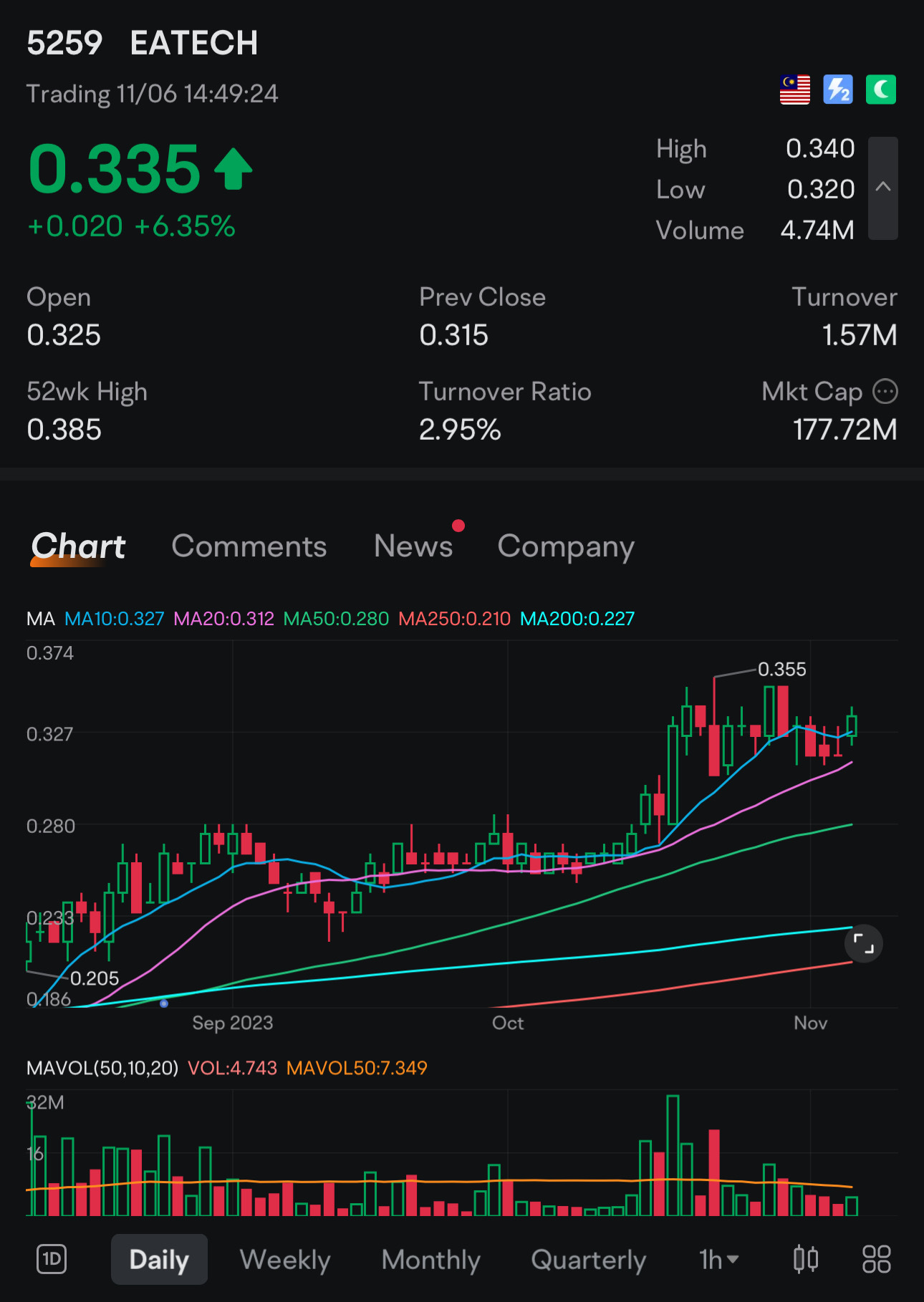
Task: Select the Daily chart timeframe
Action: coord(159,1259)
